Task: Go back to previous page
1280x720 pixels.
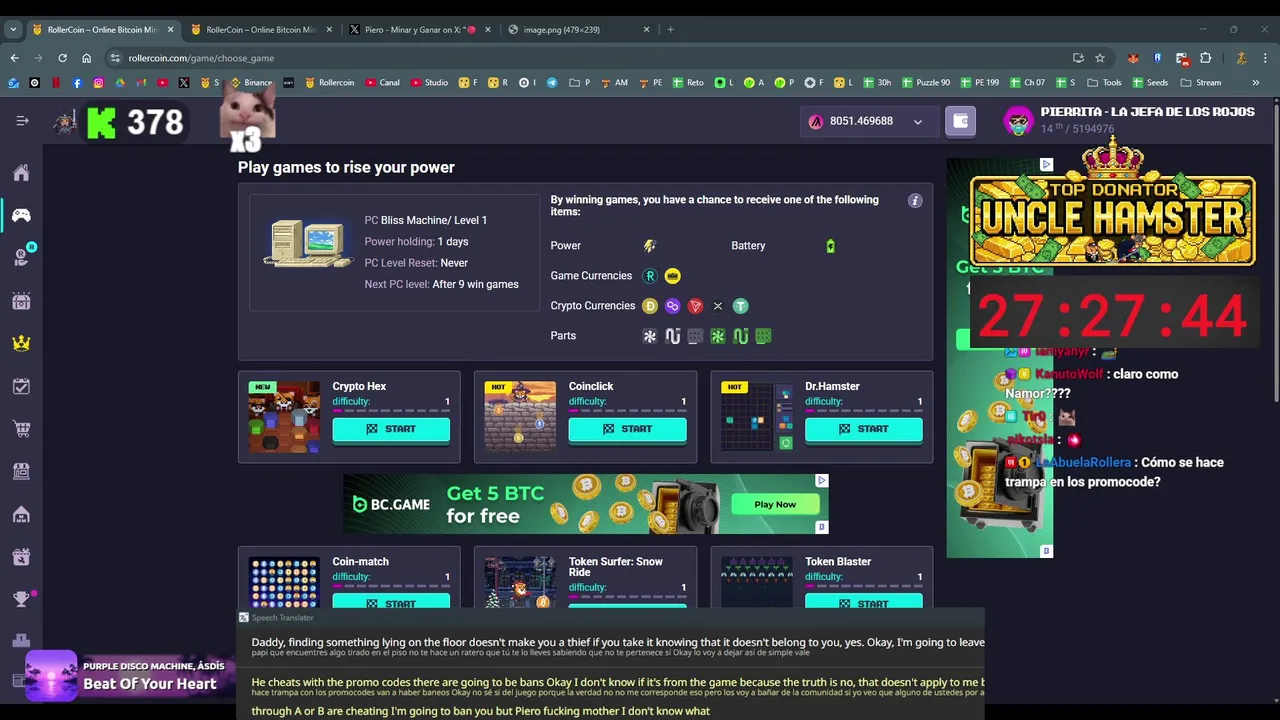Action: (14, 58)
